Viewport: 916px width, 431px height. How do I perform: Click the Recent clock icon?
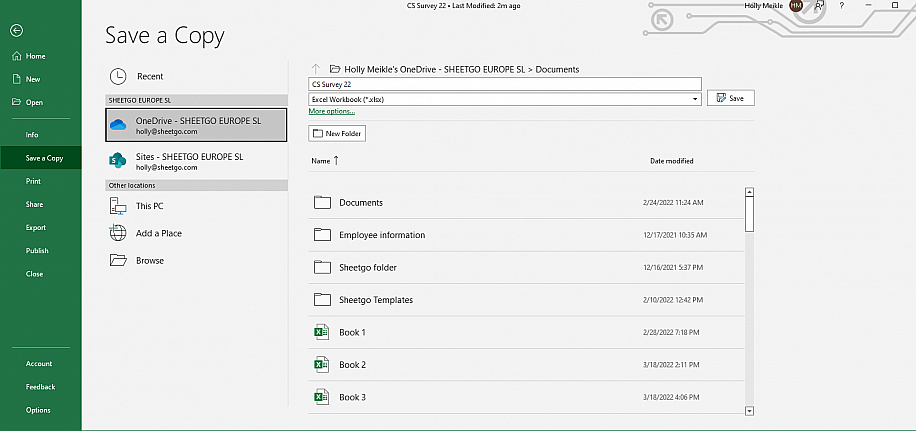118,77
